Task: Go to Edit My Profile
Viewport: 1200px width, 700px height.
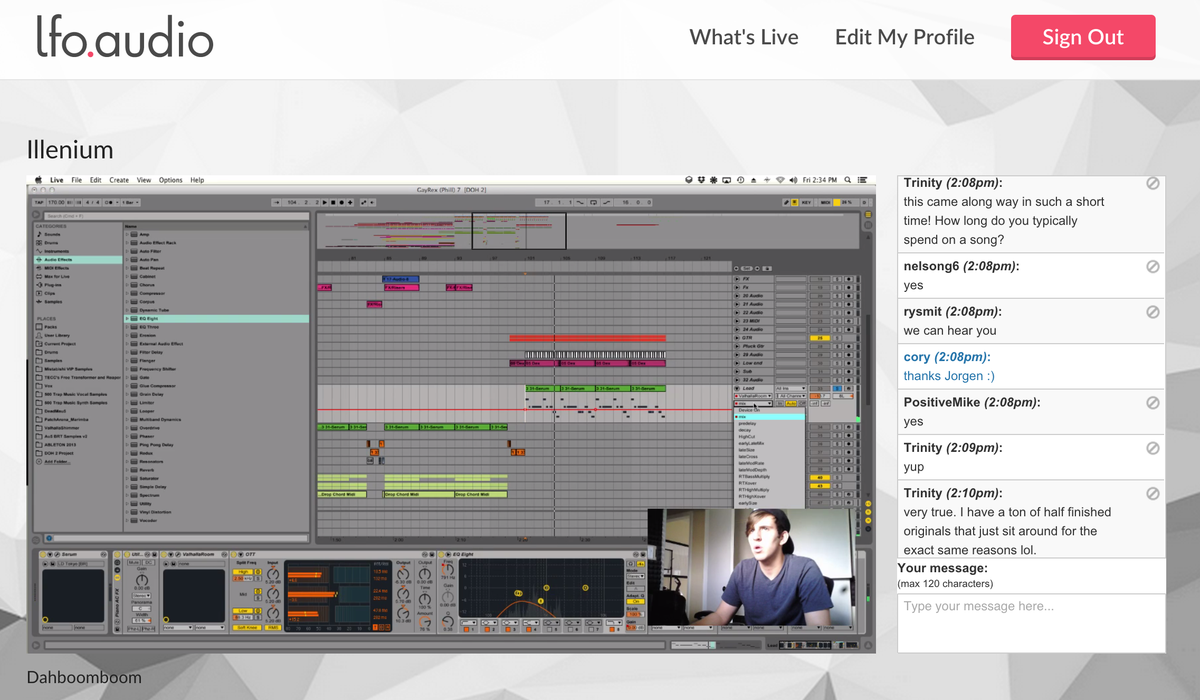Action: tap(905, 38)
